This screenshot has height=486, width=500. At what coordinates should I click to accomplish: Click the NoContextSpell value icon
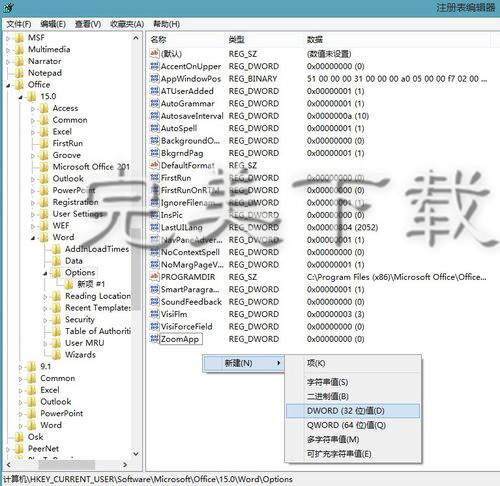click(x=154, y=252)
